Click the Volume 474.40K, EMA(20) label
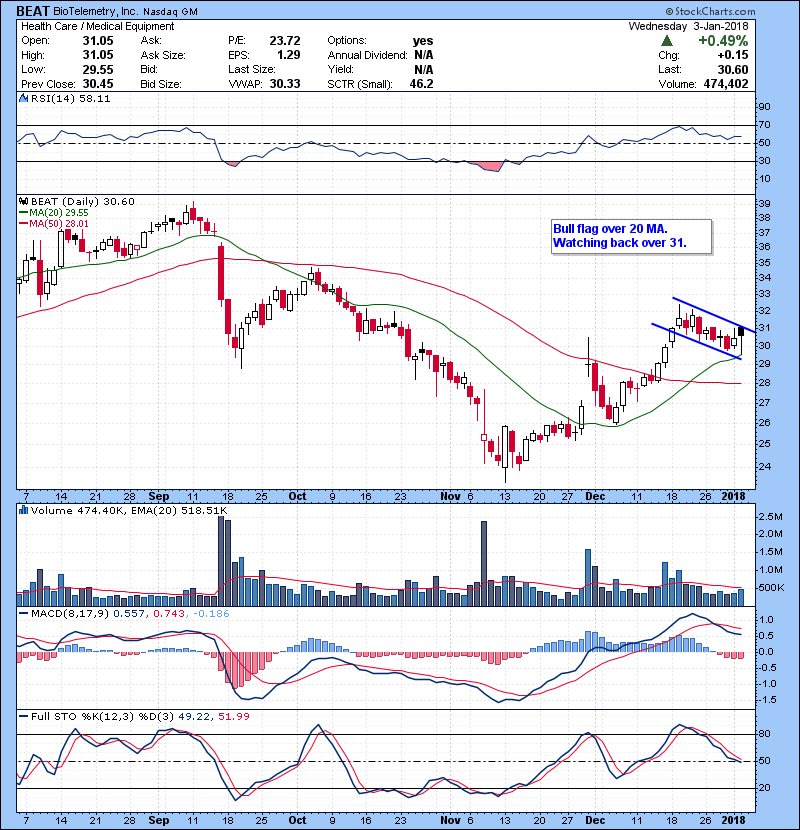Image resolution: width=800 pixels, height=830 pixels. [x=129, y=510]
